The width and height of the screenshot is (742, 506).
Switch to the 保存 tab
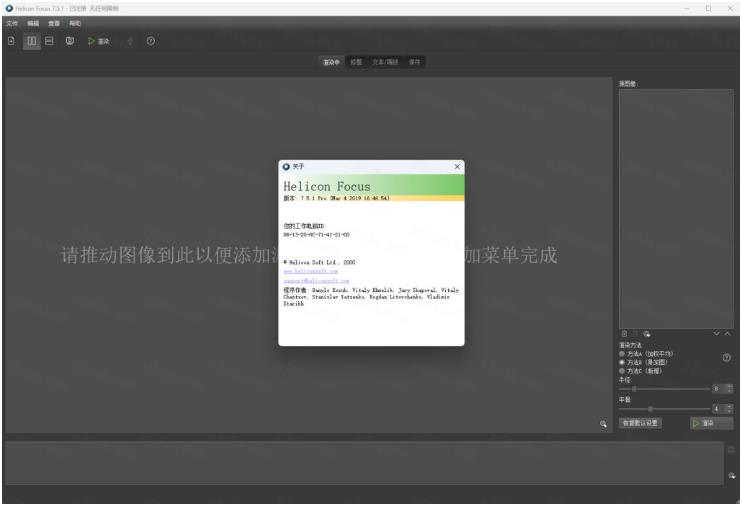coord(414,62)
